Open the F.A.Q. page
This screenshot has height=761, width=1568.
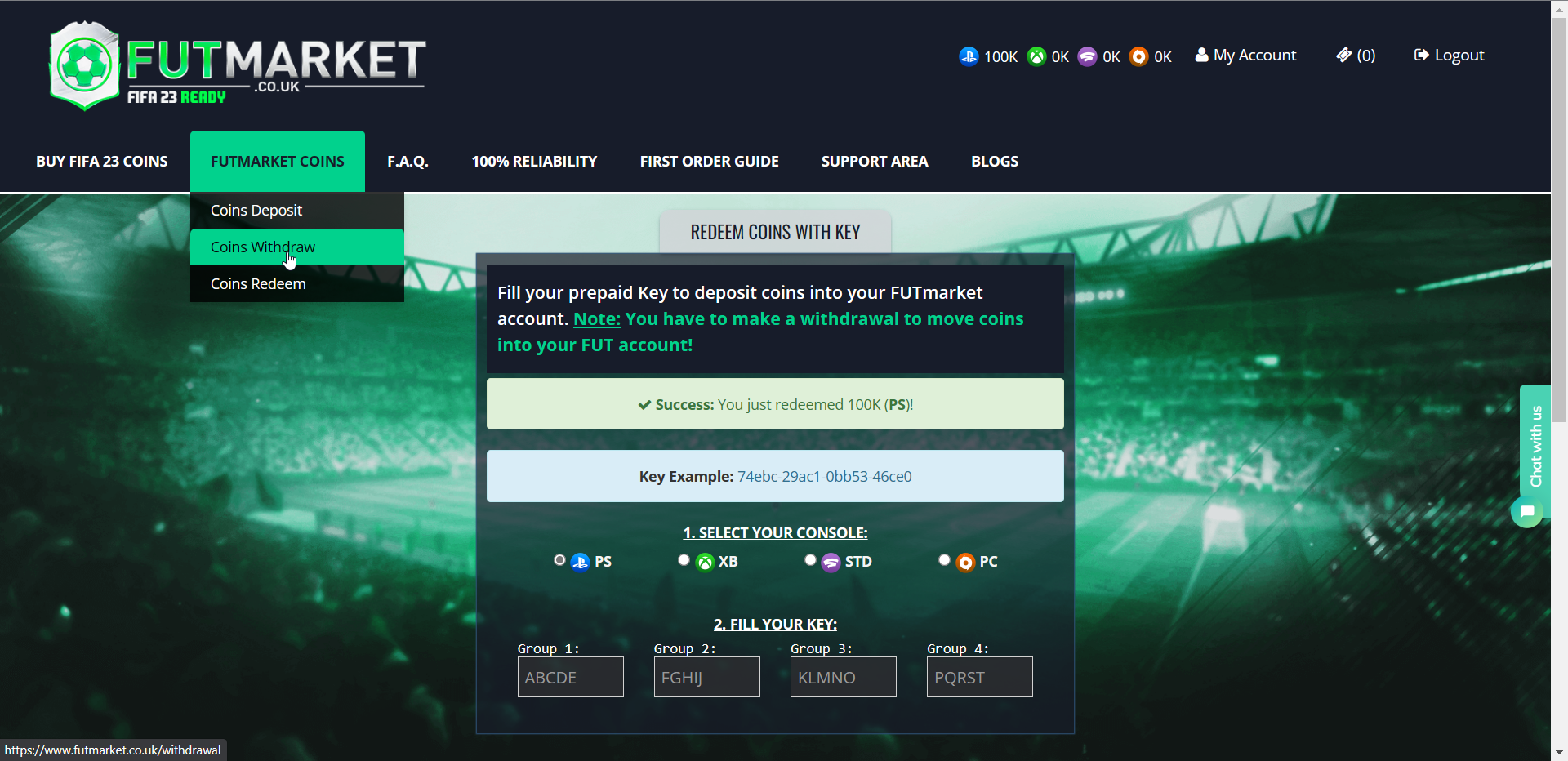pyautogui.click(x=408, y=162)
